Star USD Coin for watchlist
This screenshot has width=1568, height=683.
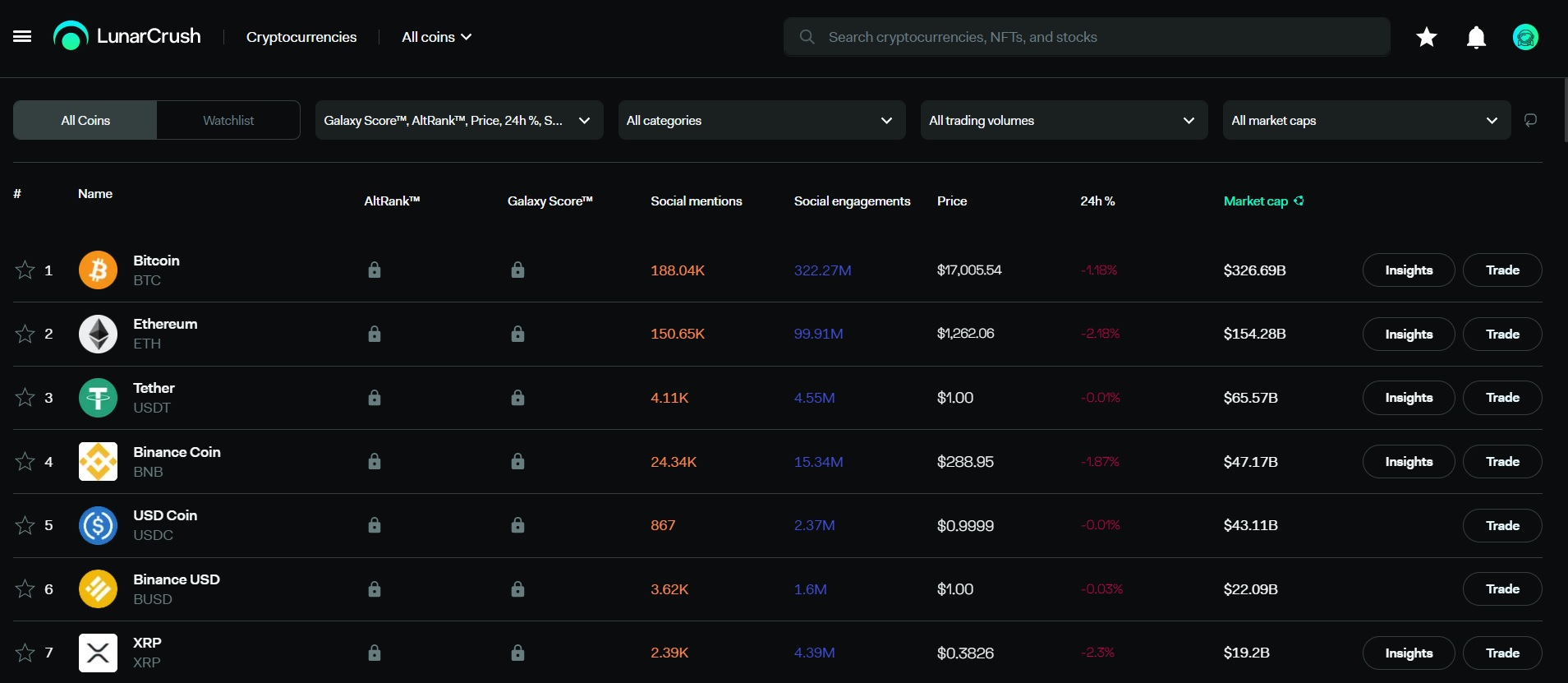(x=25, y=525)
